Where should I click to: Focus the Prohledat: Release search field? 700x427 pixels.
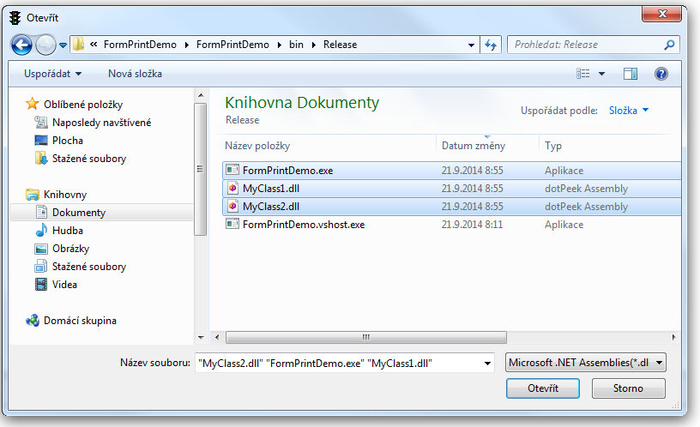(x=593, y=45)
